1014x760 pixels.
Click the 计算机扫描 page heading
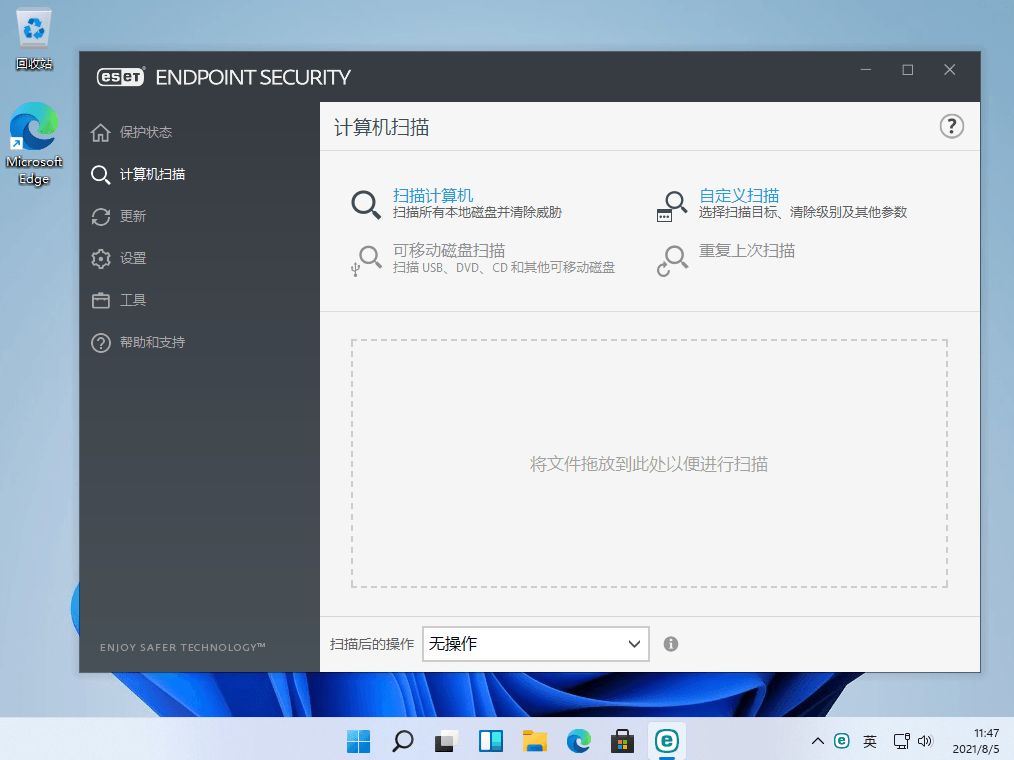[382, 127]
